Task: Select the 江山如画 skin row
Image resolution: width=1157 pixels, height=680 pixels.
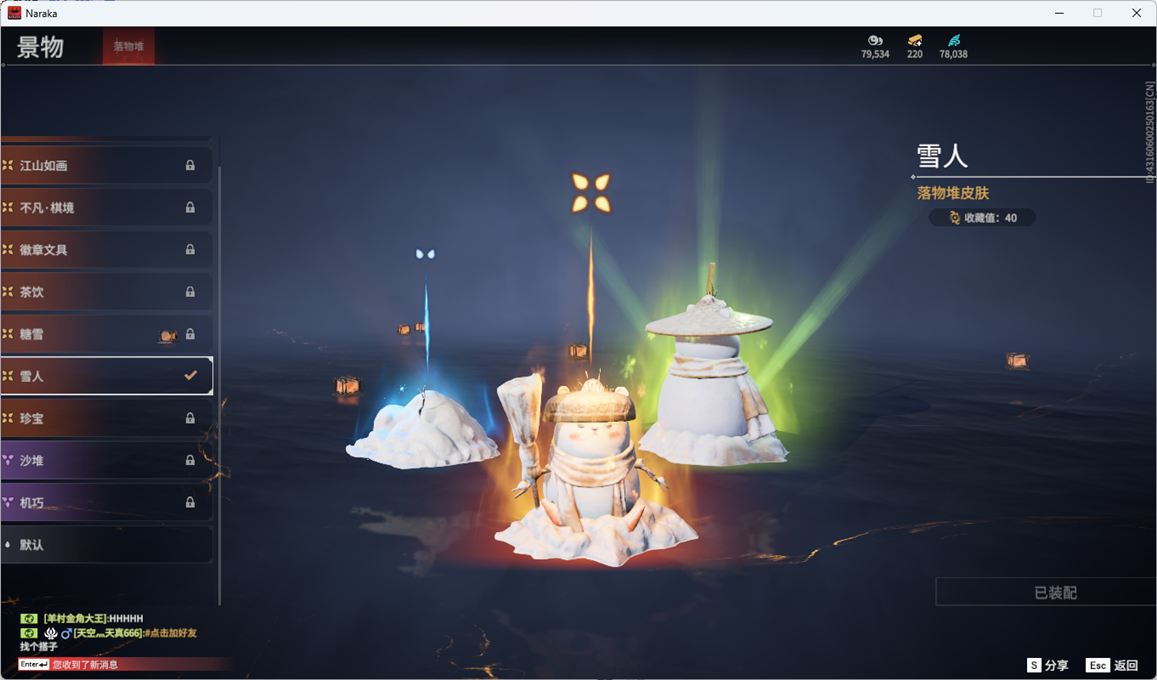Action: click(107, 165)
